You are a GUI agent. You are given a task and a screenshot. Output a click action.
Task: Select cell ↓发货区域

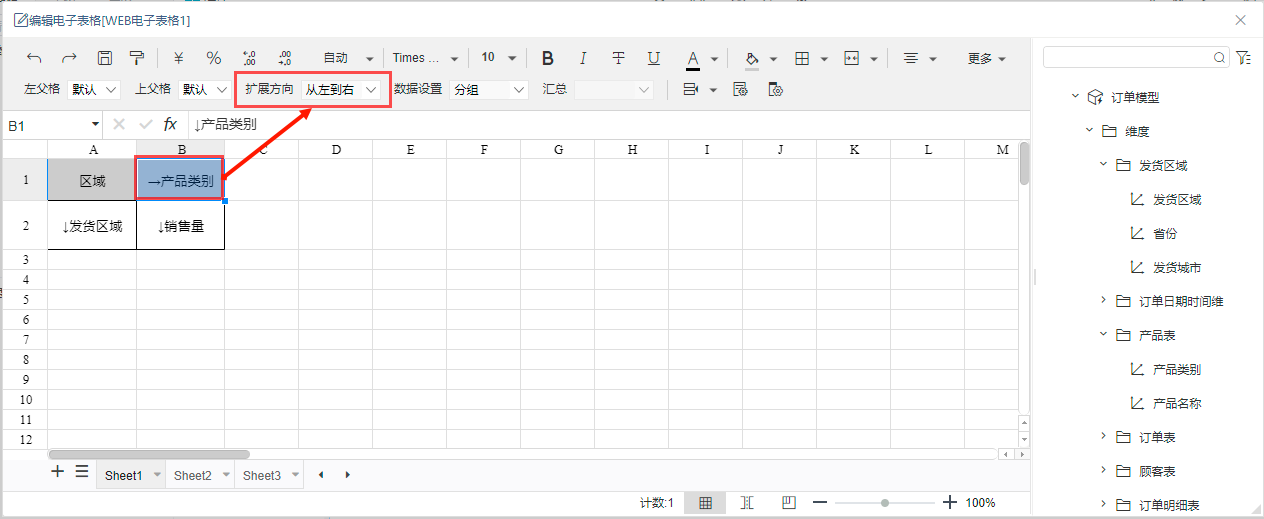(x=92, y=226)
